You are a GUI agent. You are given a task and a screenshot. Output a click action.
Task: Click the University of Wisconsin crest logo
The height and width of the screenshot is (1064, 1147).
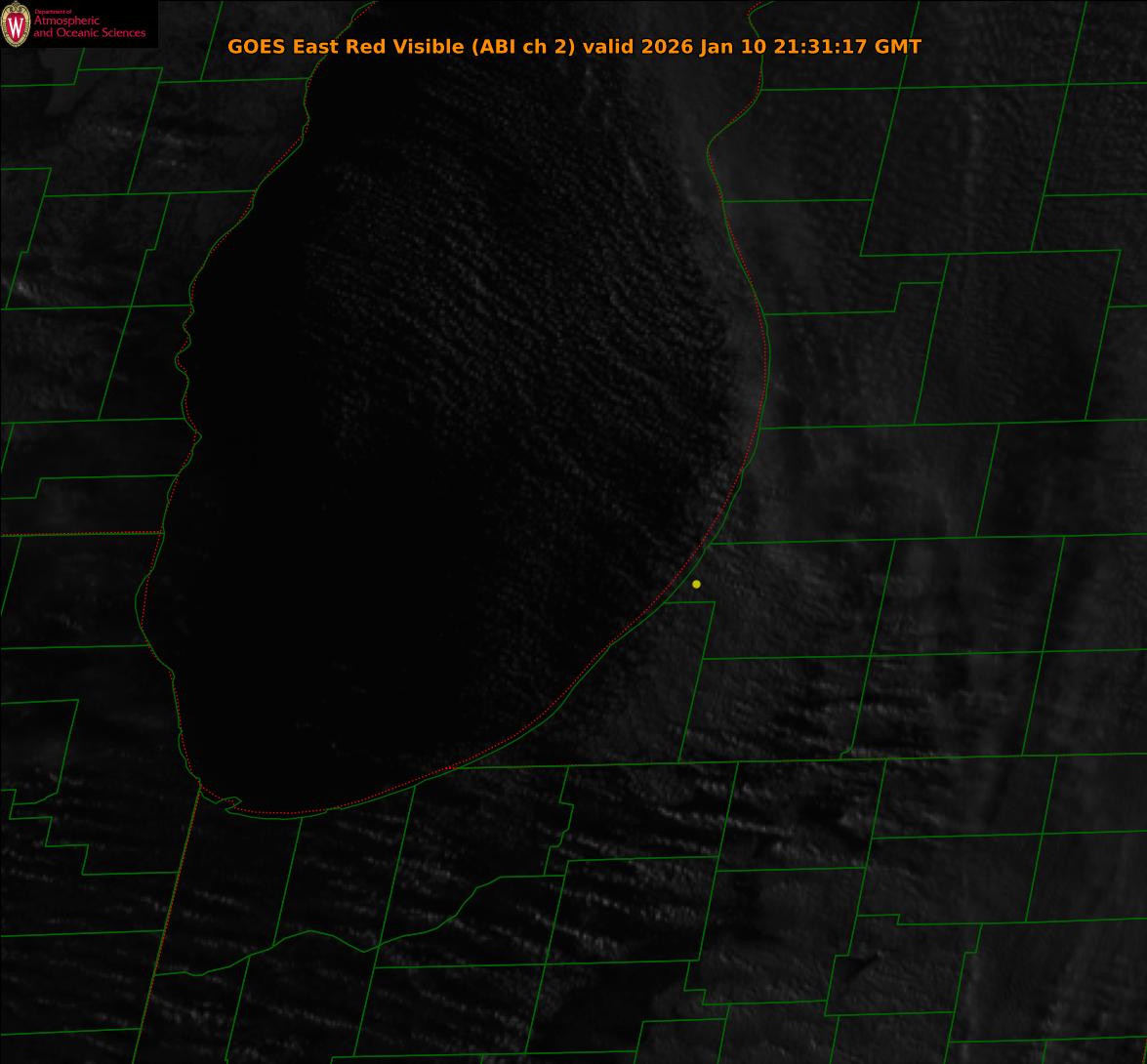16,24
